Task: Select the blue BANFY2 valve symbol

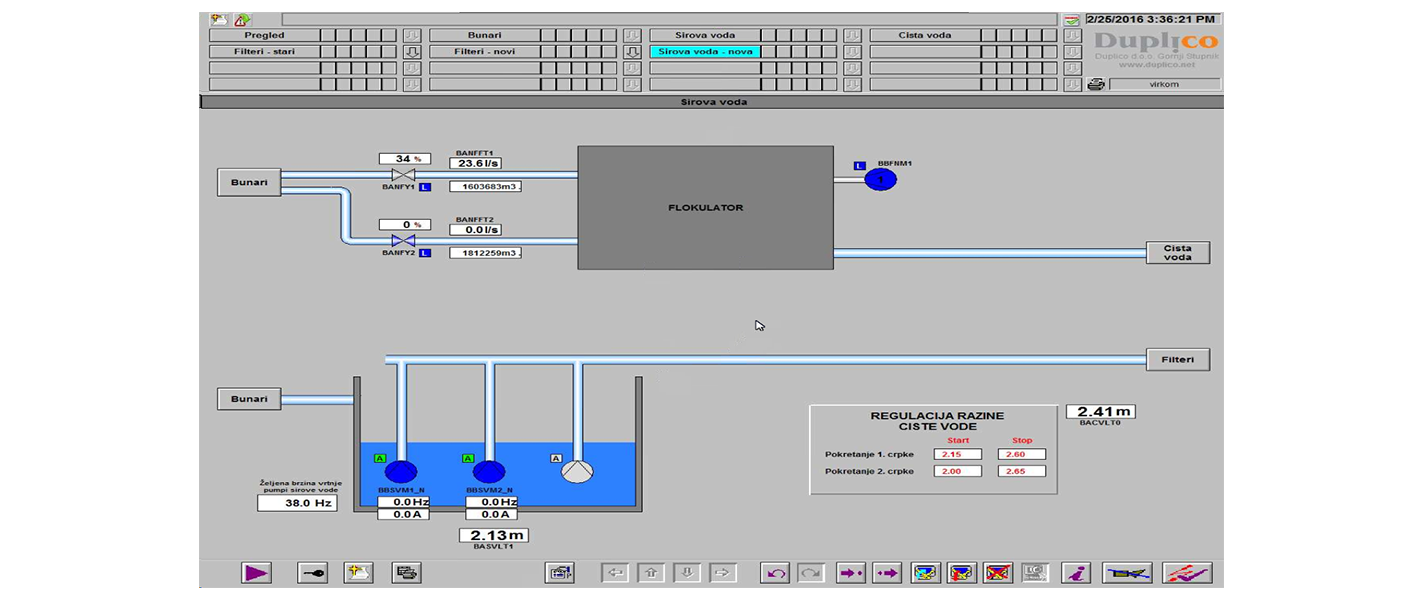Action: coord(403,241)
